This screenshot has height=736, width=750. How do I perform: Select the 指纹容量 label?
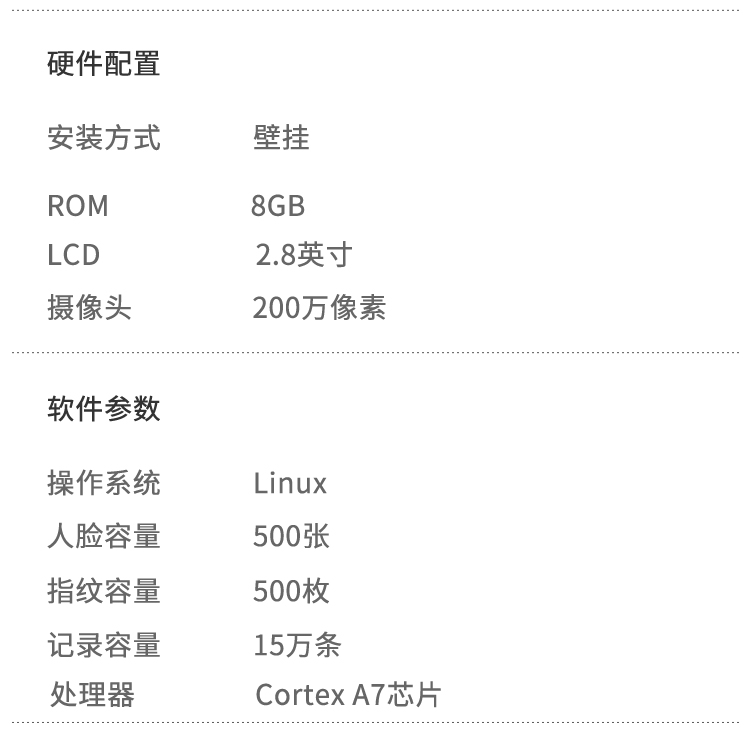pyautogui.click(x=104, y=591)
